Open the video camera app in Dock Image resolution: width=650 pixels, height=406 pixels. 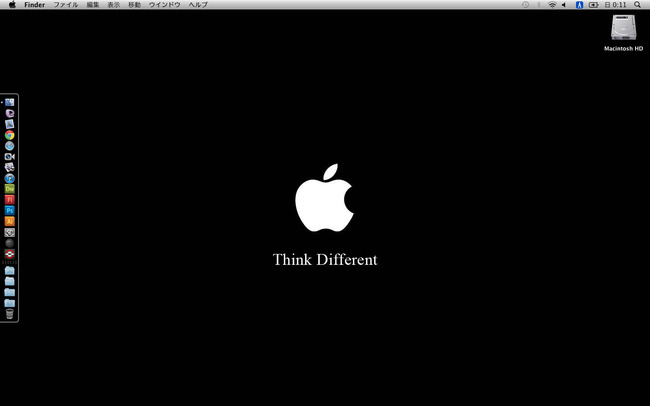pos(10,157)
